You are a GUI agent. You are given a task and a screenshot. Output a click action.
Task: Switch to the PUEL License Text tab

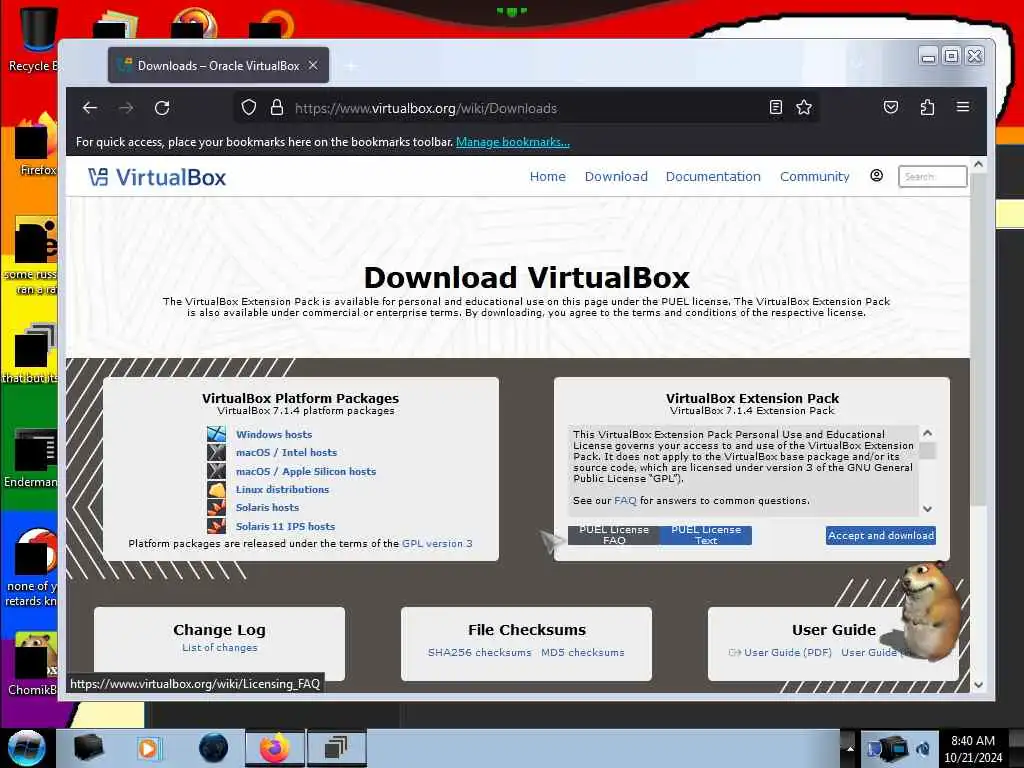pos(706,535)
